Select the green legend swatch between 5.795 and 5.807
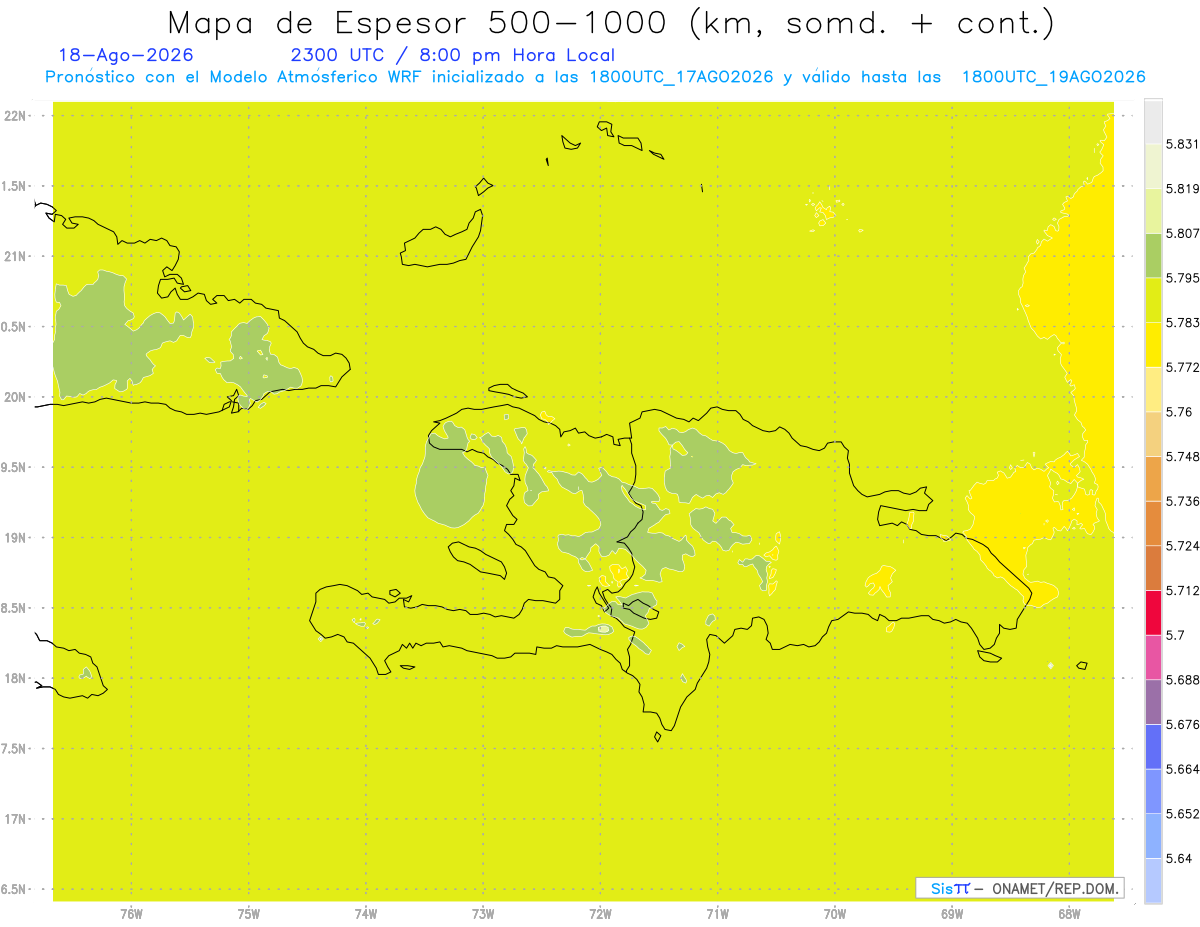Screen dimensions: 1200x927 tap(1153, 255)
